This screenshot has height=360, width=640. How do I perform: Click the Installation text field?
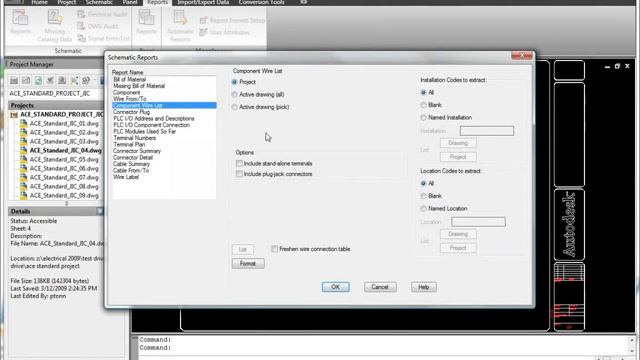[487, 131]
